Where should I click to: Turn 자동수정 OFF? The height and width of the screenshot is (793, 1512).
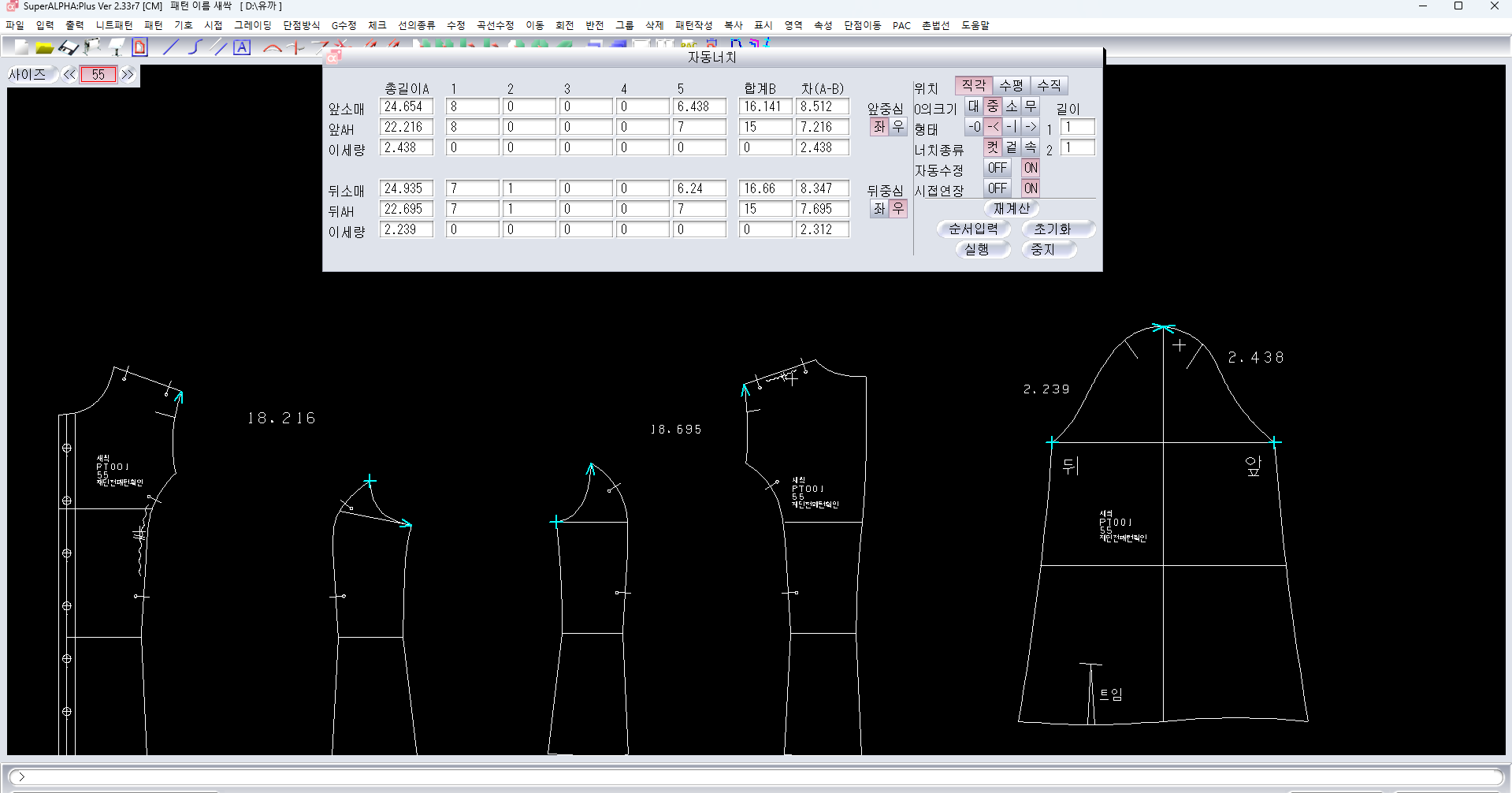[997, 168]
